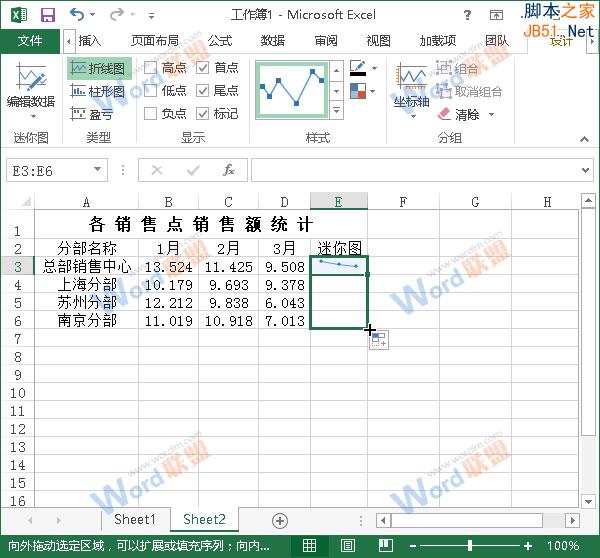The height and width of the screenshot is (558, 600).
Task: Switch to Page Layout view icon
Action: [x=347, y=545]
